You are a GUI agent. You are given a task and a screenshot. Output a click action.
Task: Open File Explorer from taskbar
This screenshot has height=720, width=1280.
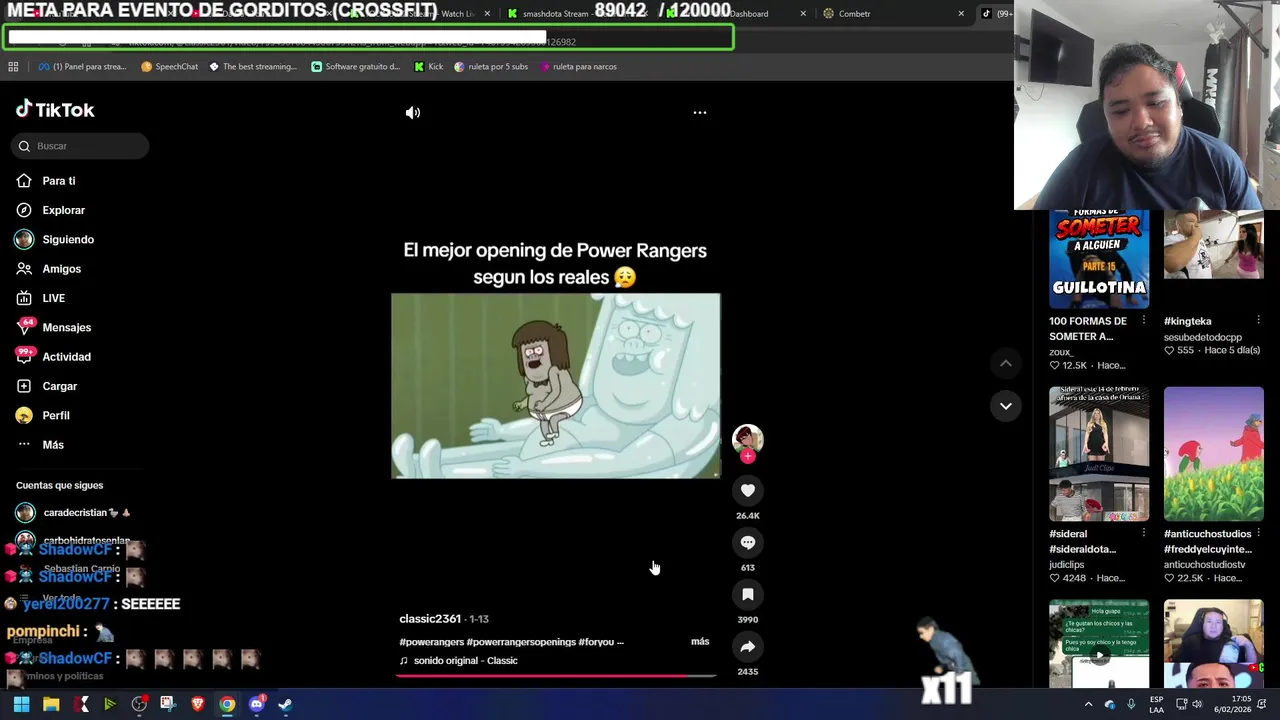pos(51,704)
